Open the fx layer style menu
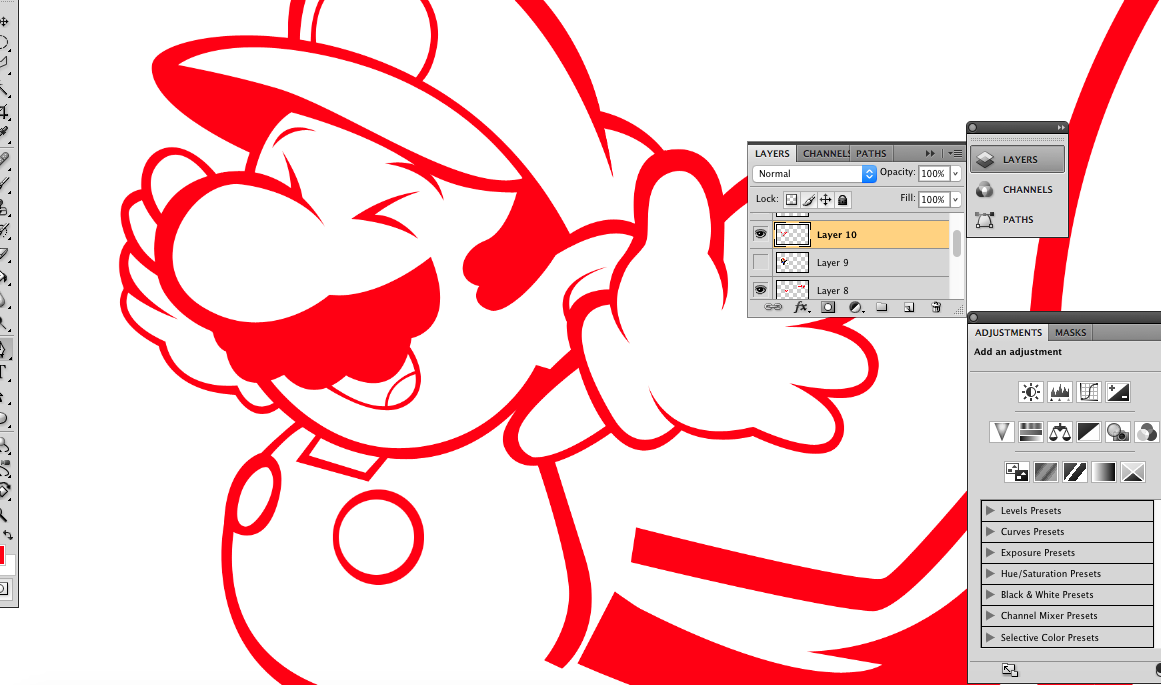 click(x=801, y=307)
